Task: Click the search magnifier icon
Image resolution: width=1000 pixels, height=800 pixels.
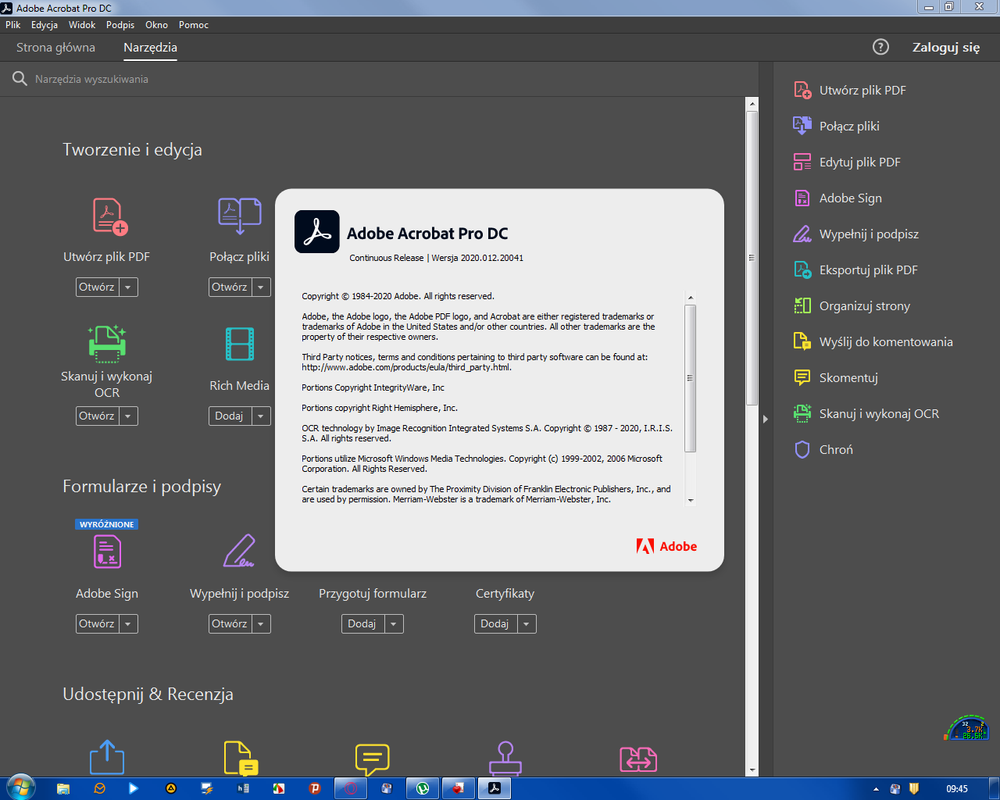Action: click(20, 78)
